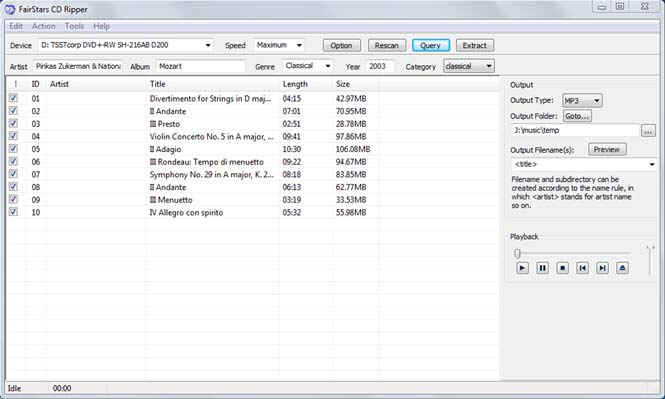Viewport: 665px width, 399px height.
Task: Select track title Divertimento for Strings in D maj...
Action: click(210, 98)
